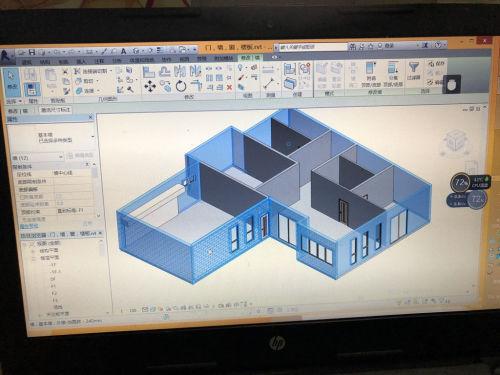Expand the Views tree root in Project Browser
Viewport: 500px width, 375px height.
tap(25, 244)
